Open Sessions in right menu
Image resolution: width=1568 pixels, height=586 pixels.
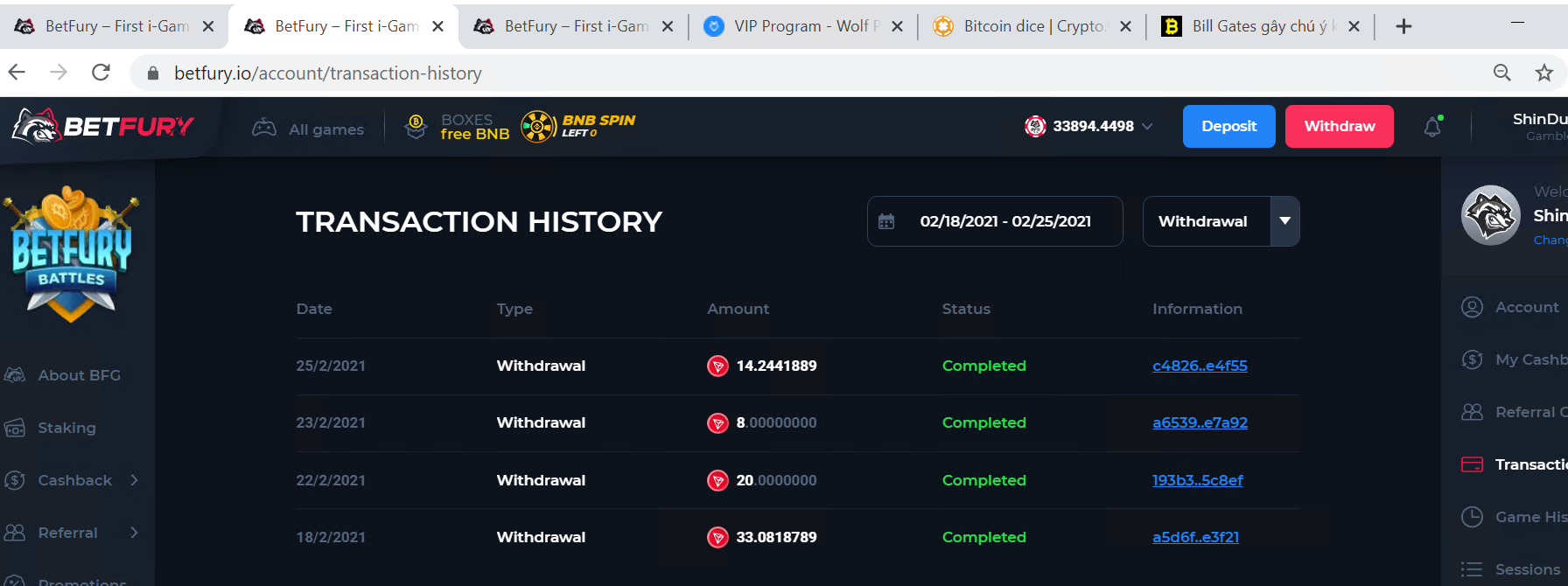coord(1510,569)
